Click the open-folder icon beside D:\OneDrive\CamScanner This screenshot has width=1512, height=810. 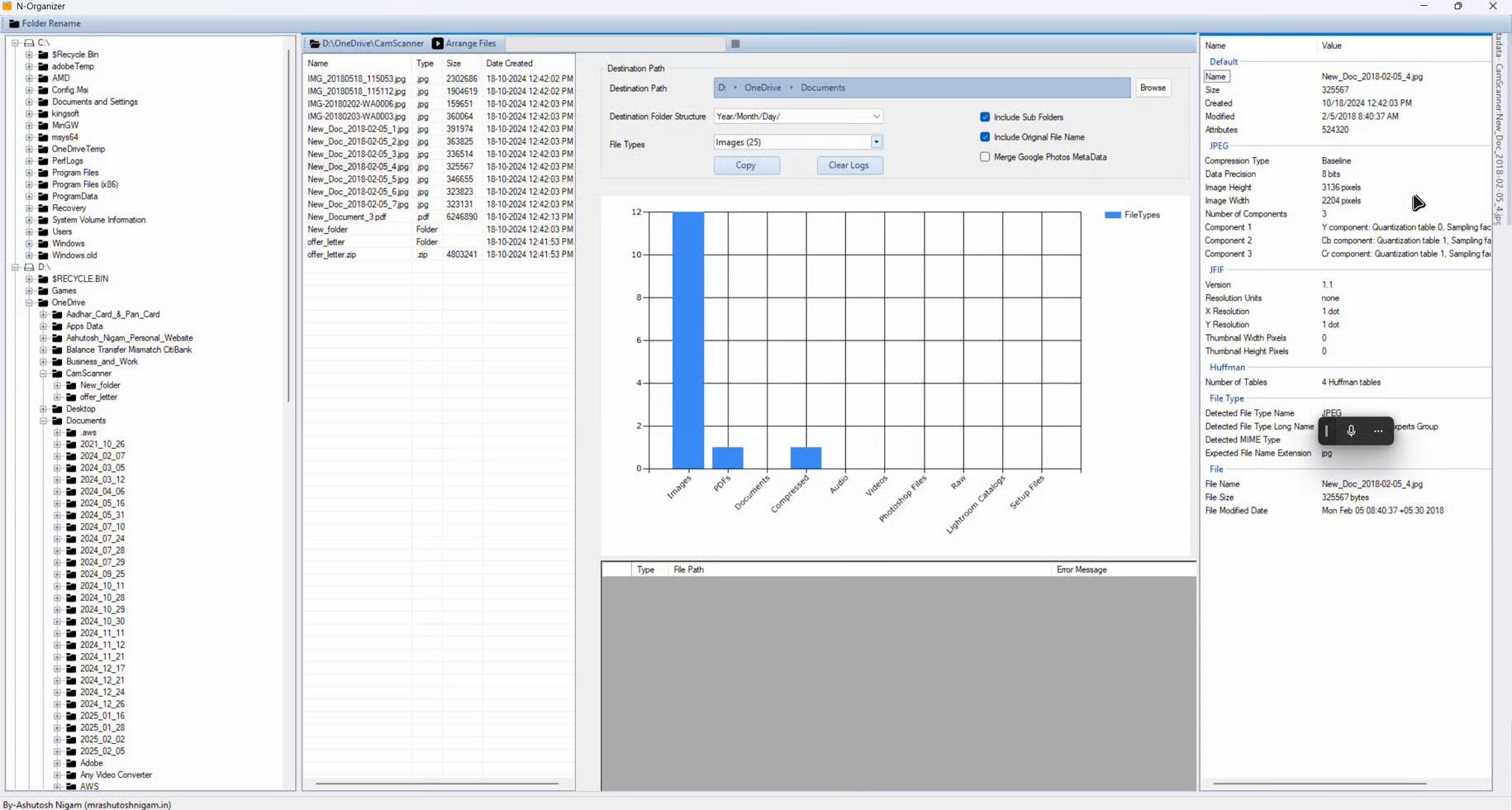[x=315, y=44]
